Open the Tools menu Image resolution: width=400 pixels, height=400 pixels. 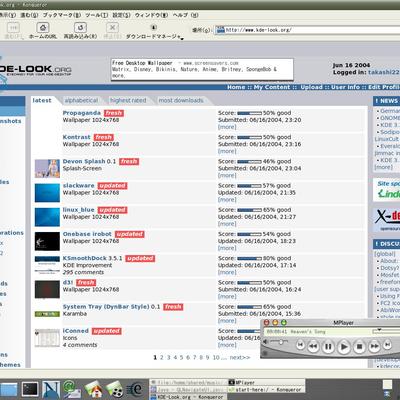point(96,15)
